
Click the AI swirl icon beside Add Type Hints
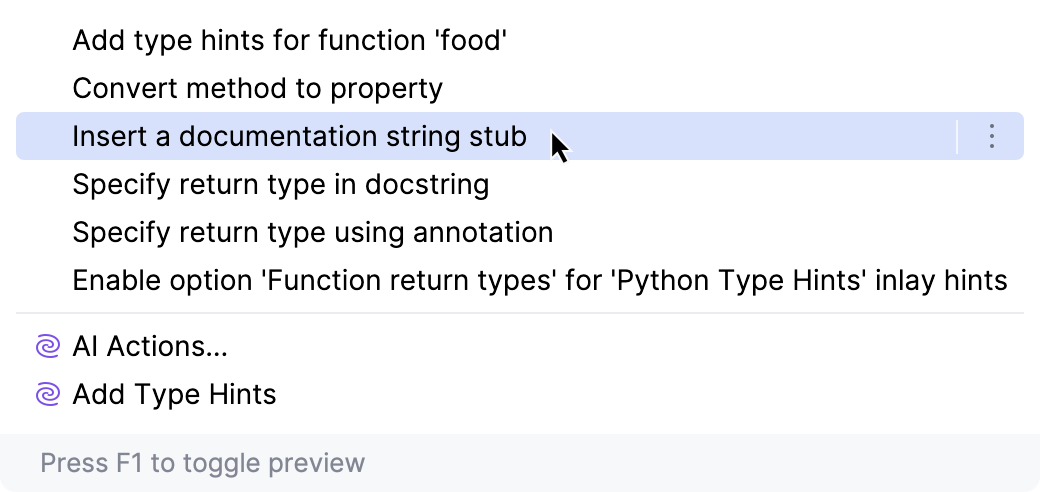point(47,395)
